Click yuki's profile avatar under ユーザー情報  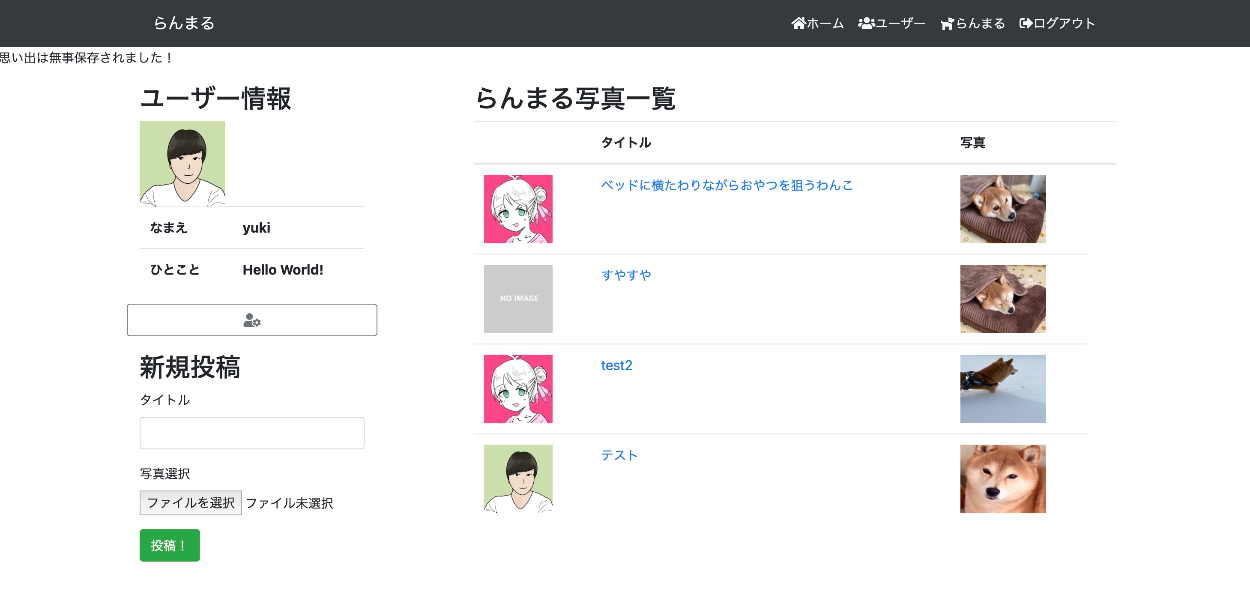[182, 163]
